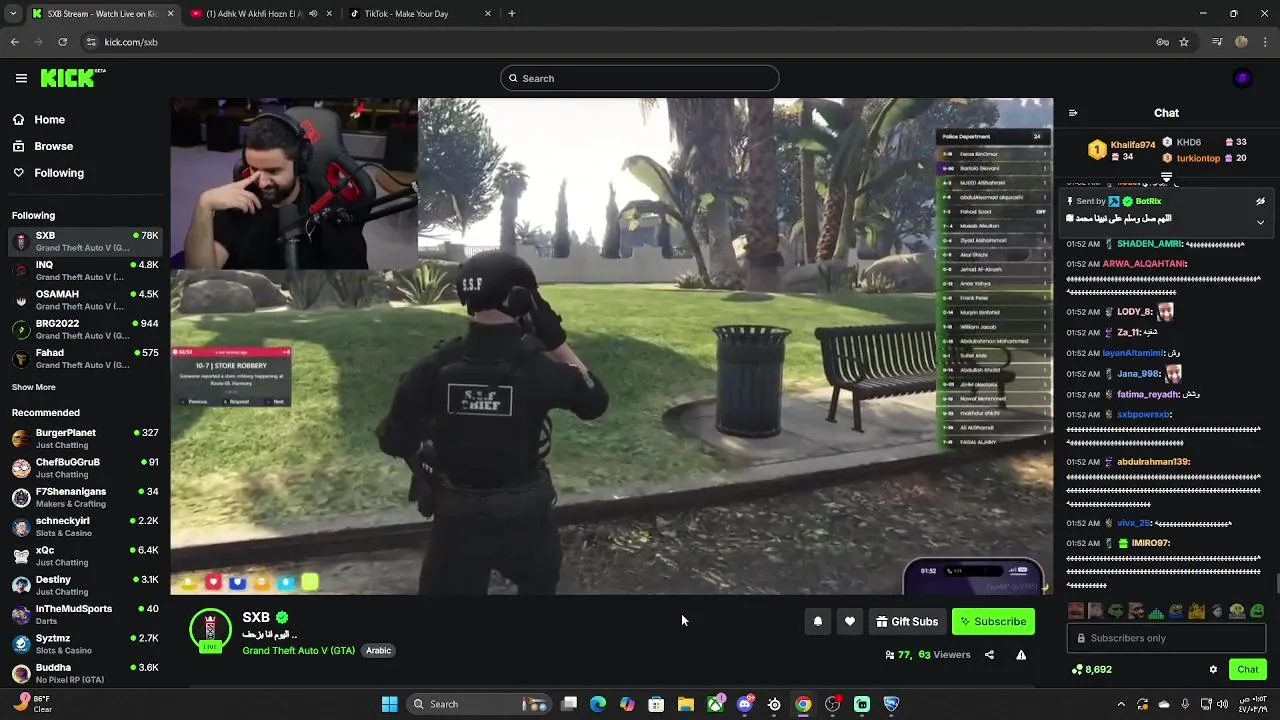
Task: Open schneckyirl recommended channel
Action: (85, 526)
